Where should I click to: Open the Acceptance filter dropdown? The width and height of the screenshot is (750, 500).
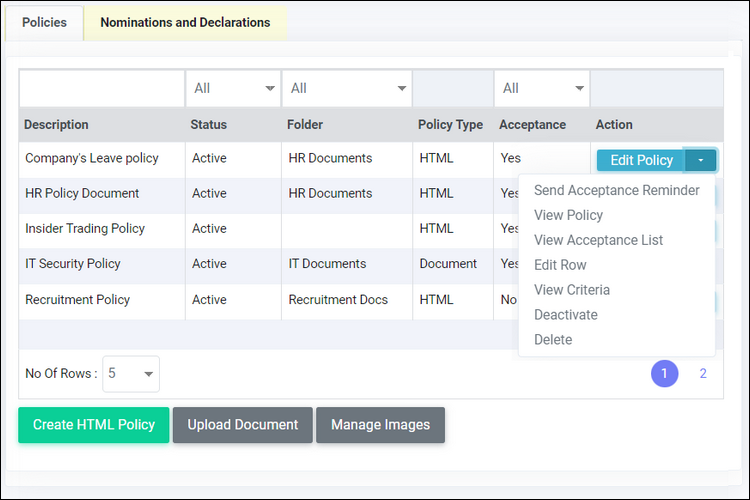tap(541, 88)
